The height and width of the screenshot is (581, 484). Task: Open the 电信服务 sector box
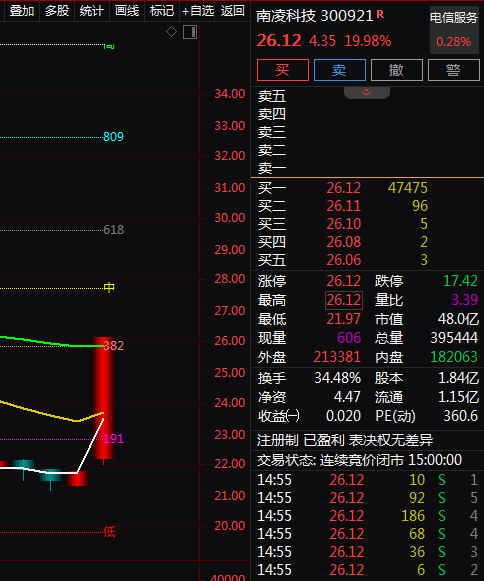454,30
